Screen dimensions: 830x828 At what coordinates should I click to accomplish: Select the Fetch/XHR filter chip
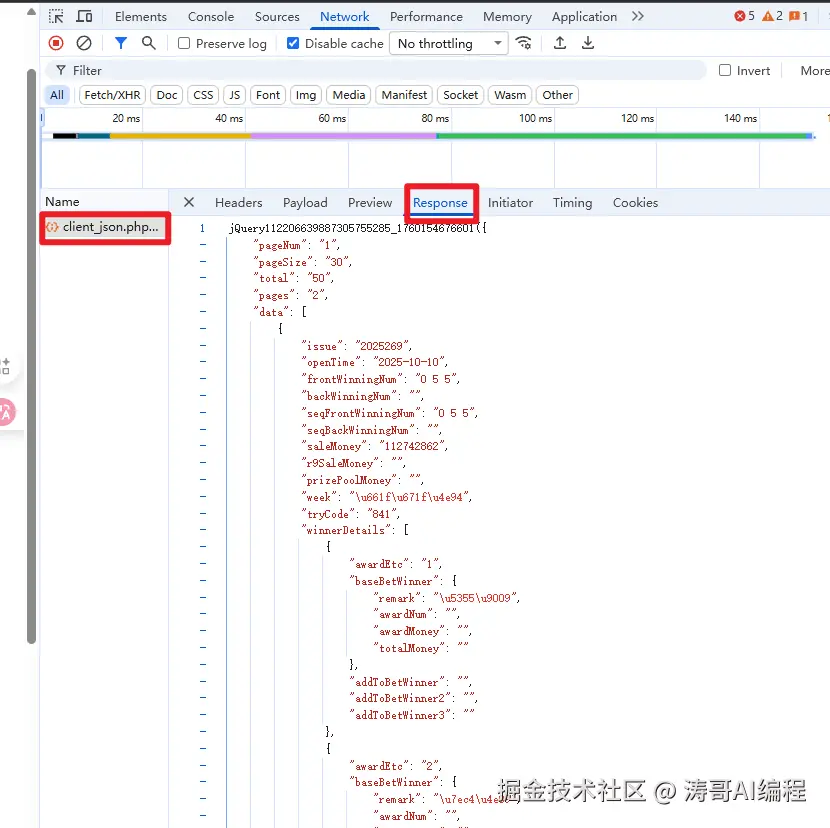(111, 94)
